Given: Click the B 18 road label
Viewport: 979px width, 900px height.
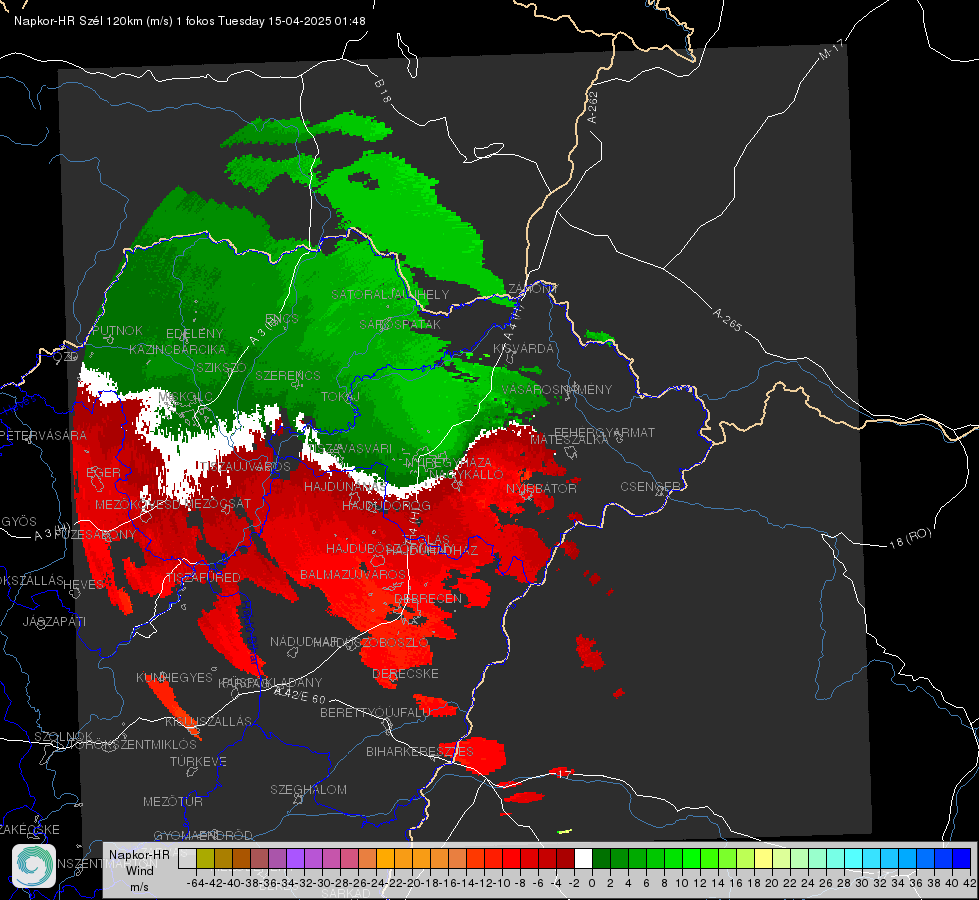Looking at the screenshot, I should 382,91.
